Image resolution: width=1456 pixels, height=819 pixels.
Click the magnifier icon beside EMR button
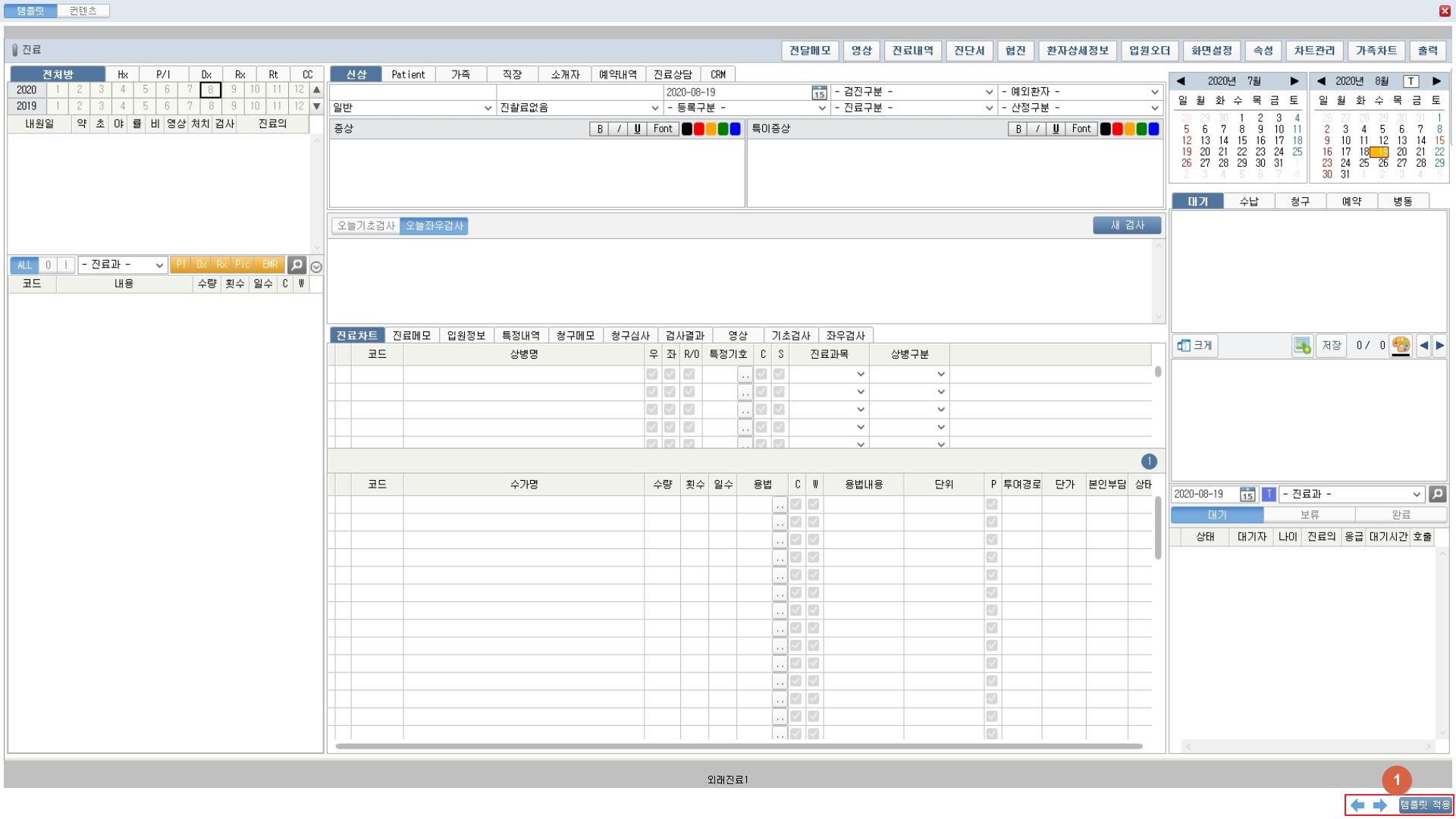point(297,265)
